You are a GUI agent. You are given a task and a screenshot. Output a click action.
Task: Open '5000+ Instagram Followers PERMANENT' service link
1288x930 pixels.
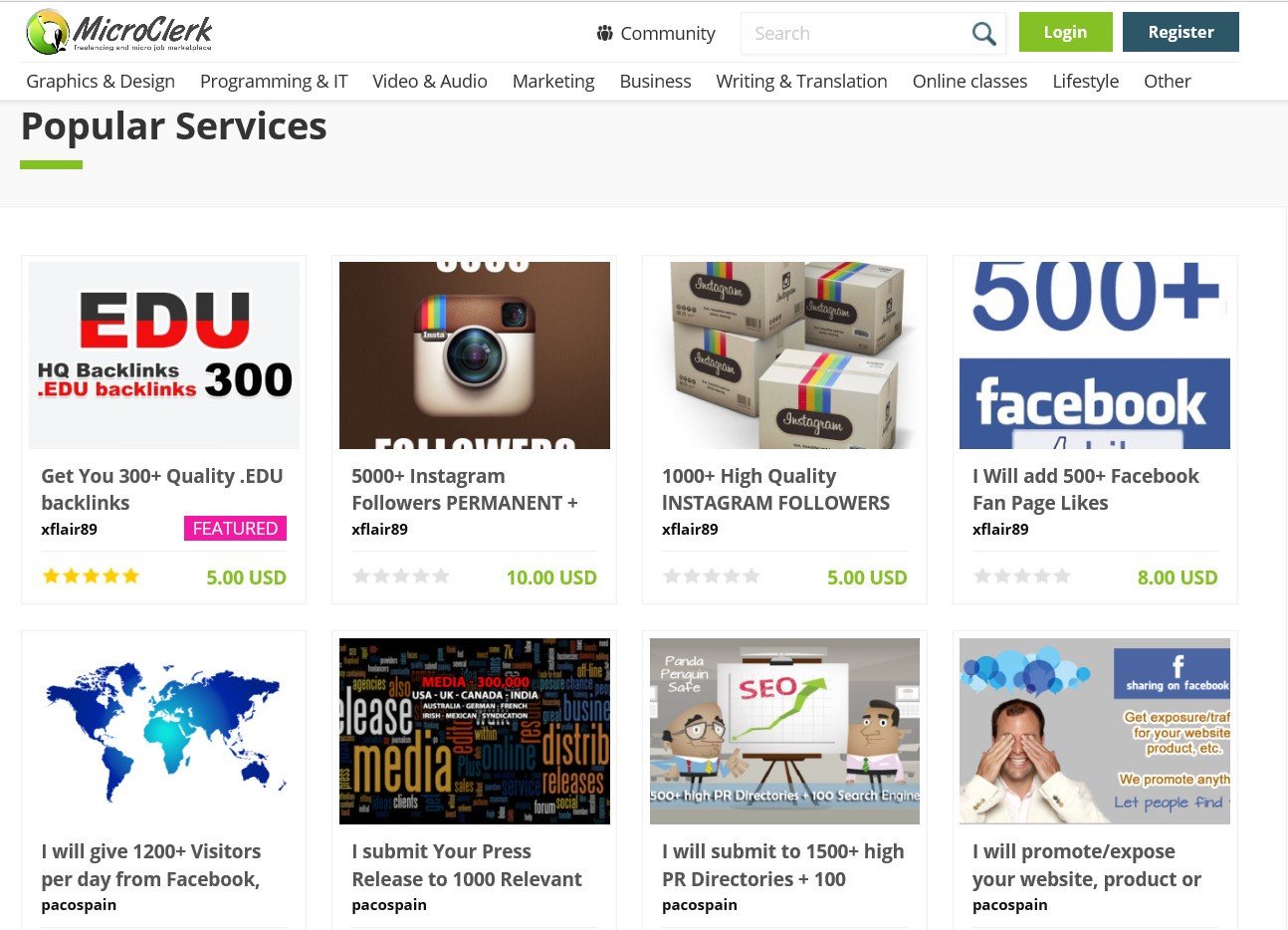[x=465, y=489]
